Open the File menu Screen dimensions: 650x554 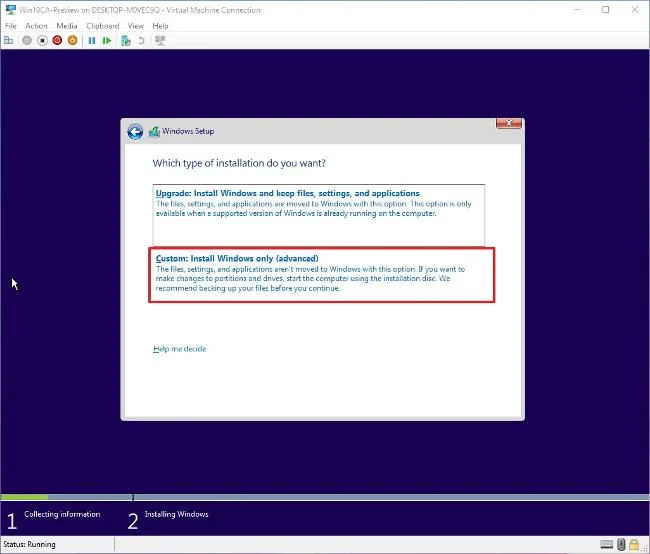[11, 26]
